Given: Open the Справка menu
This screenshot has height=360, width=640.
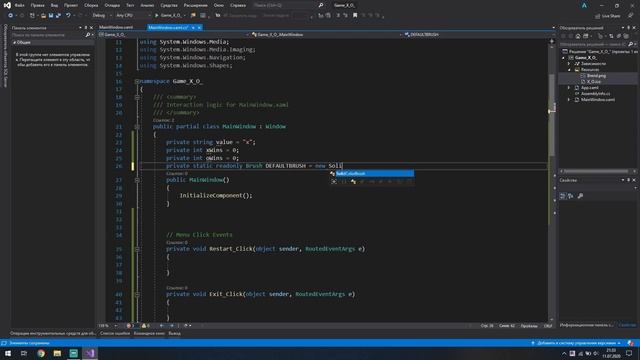Looking at the screenshot, I should point(238,5).
